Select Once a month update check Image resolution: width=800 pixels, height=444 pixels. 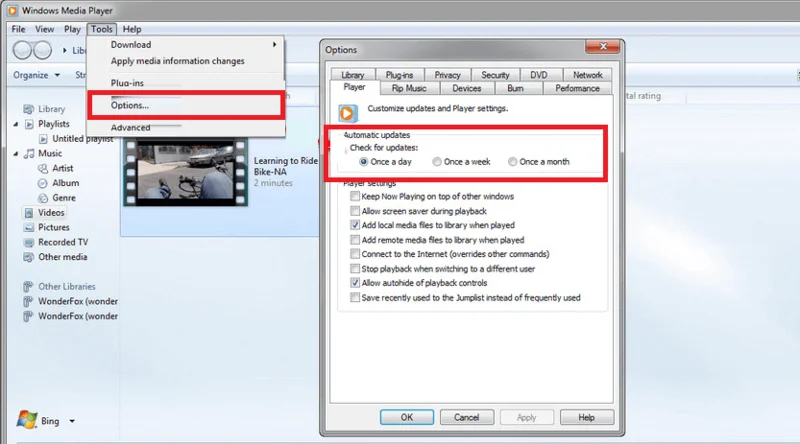512,162
